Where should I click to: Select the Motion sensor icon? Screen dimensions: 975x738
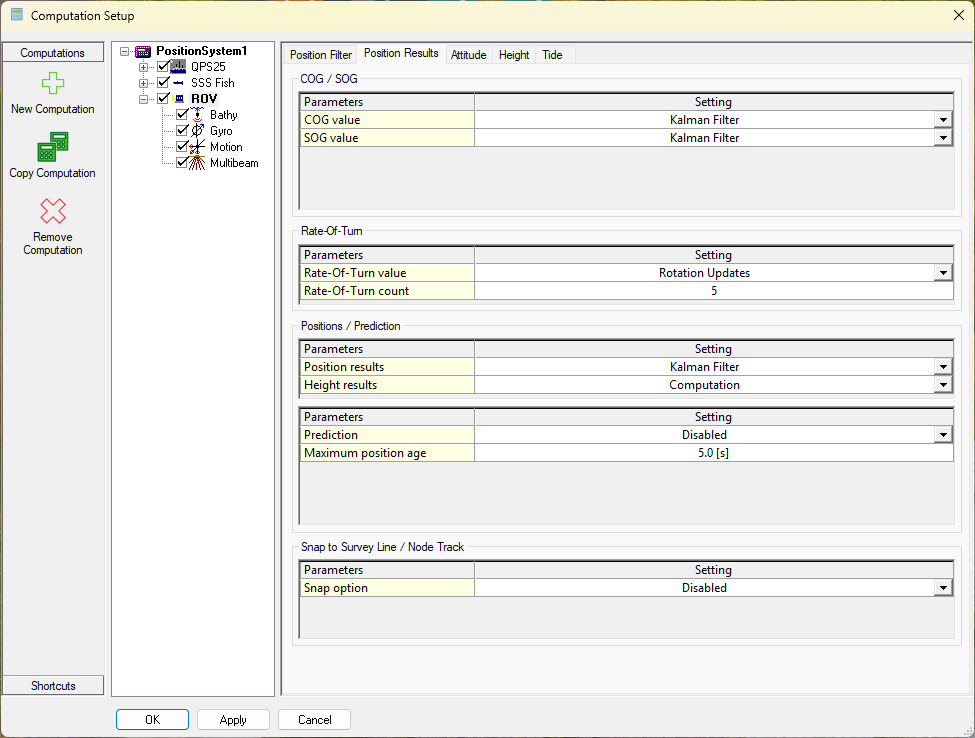point(198,147)
